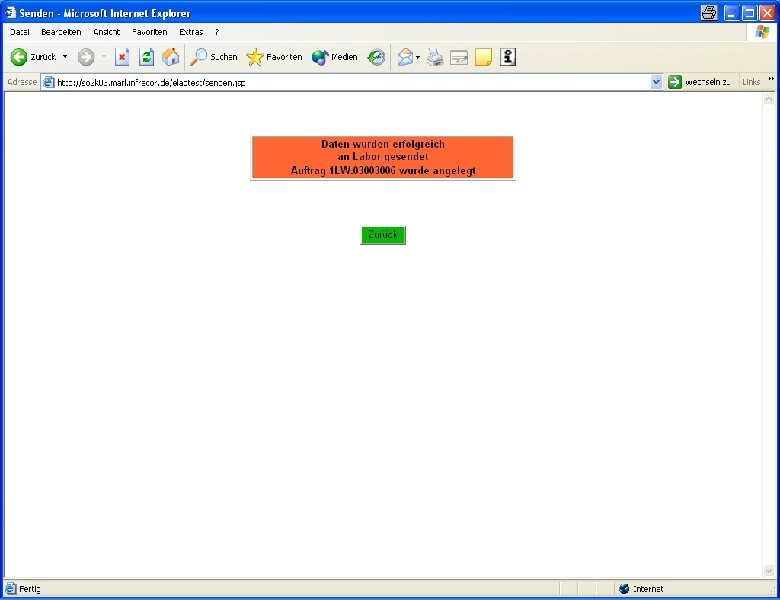This screenshot has height=600, width=780.
Task: Close the Internet Explorer window
Action: pos(767,13)
